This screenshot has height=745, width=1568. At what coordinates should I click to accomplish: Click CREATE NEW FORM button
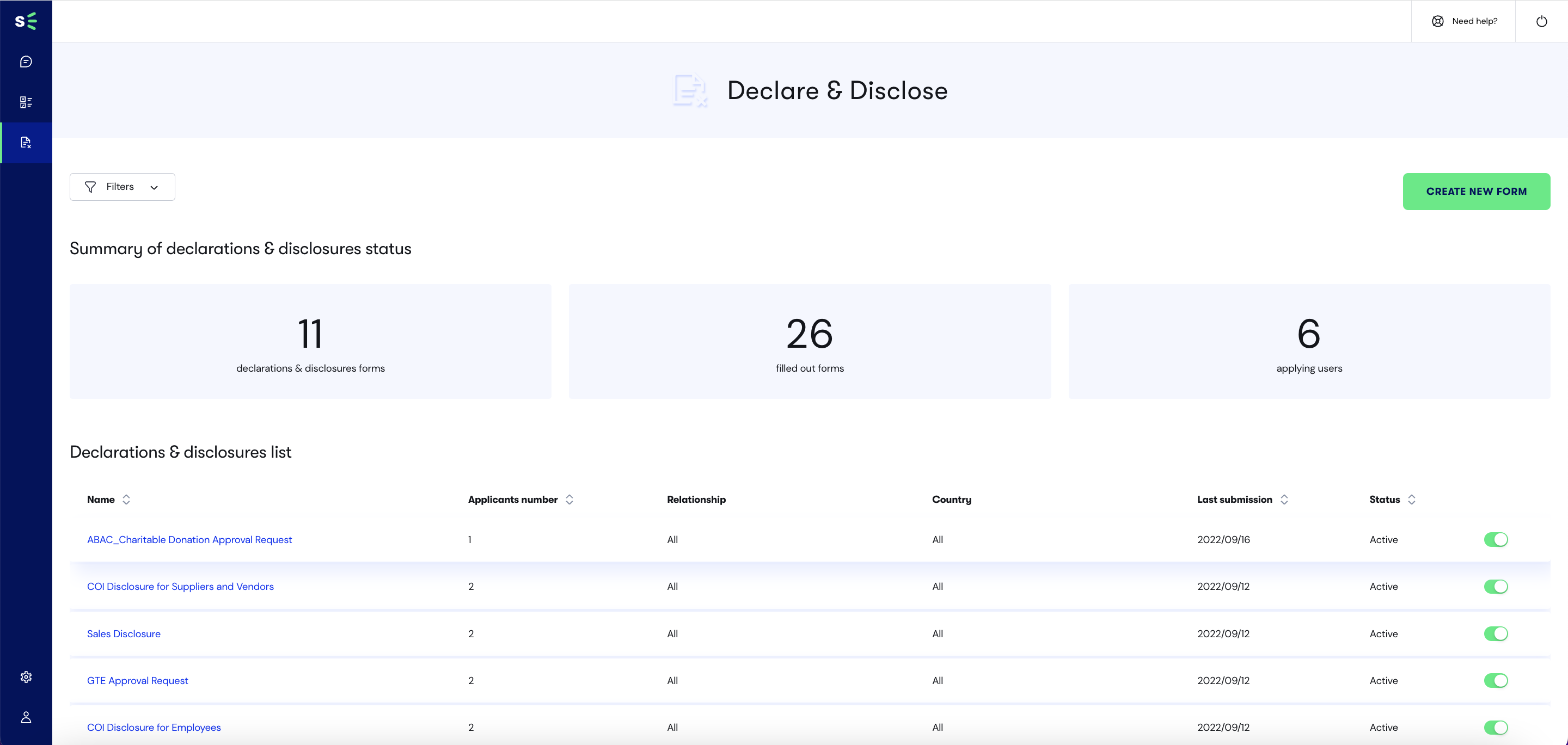click(1477, 190)
